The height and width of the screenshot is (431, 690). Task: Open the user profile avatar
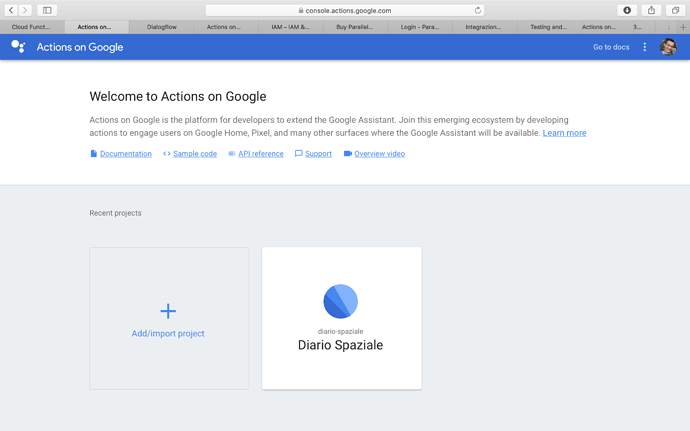pyautogui.click(x=668, y=47)
